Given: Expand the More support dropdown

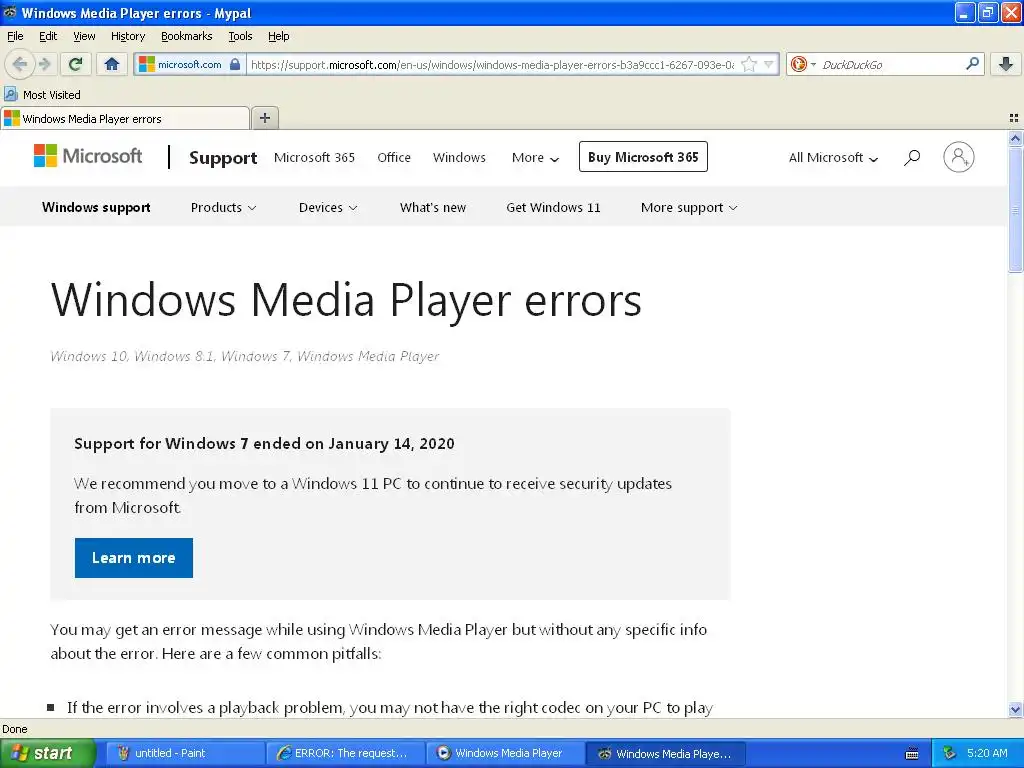Looking at the screenshot, I should click(x=689, y=207).
